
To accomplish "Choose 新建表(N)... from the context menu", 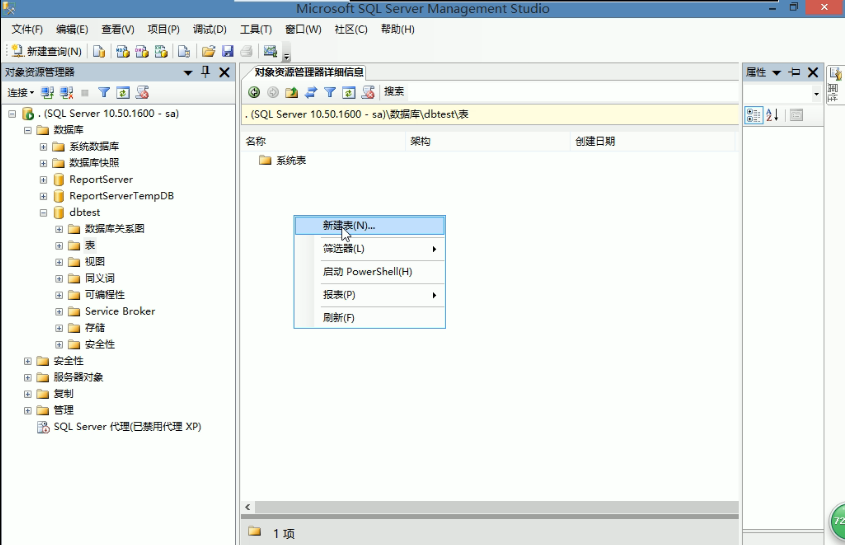I will (x=370, y=225).
